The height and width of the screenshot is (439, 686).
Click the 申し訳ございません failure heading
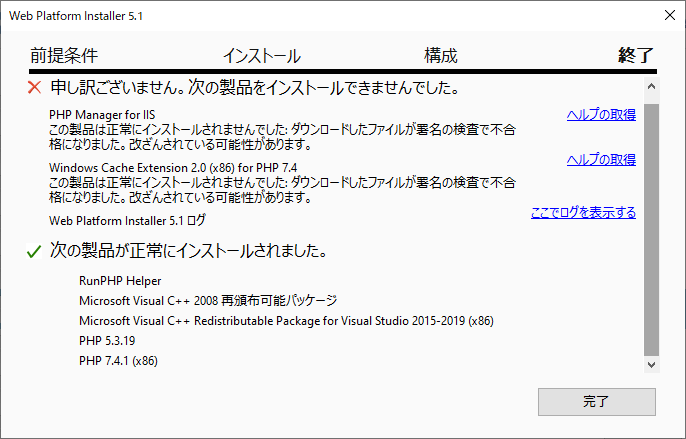[x=255, y=88]
